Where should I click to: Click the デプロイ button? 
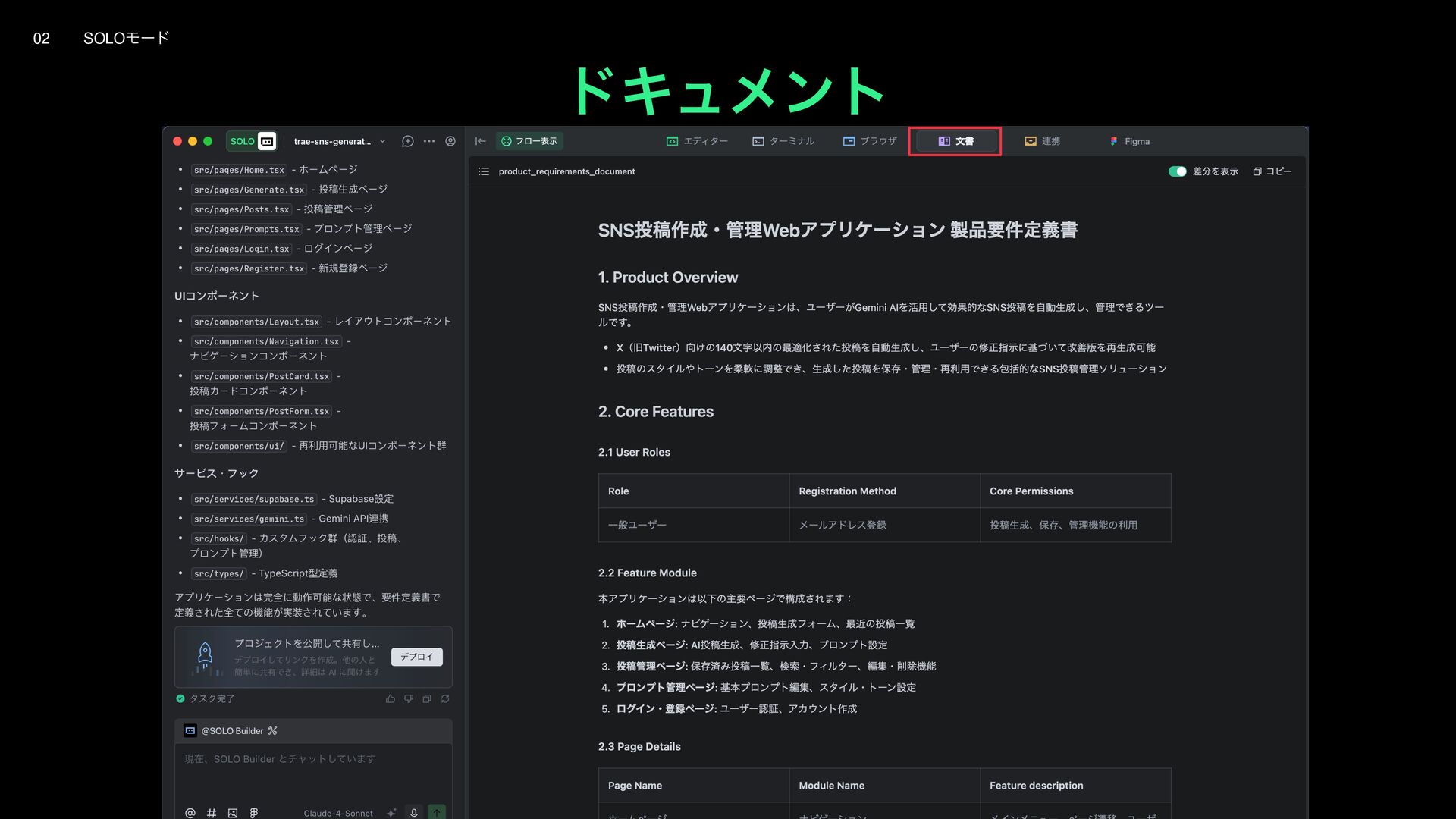point(416,657)
